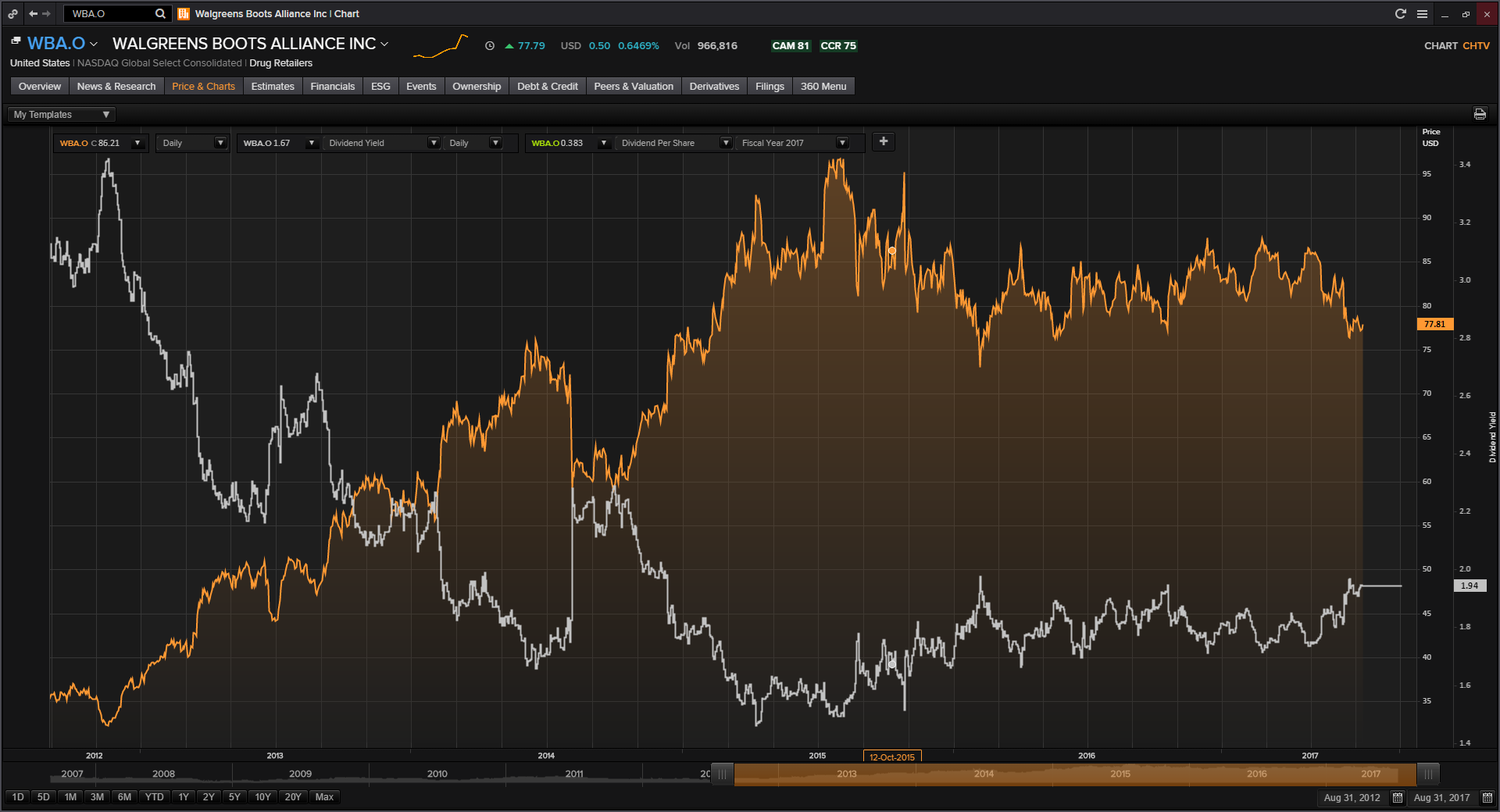Open the Debt & Credit tab
The height and width of the screenshot is (812, 1500).
[x=548, y=86]
